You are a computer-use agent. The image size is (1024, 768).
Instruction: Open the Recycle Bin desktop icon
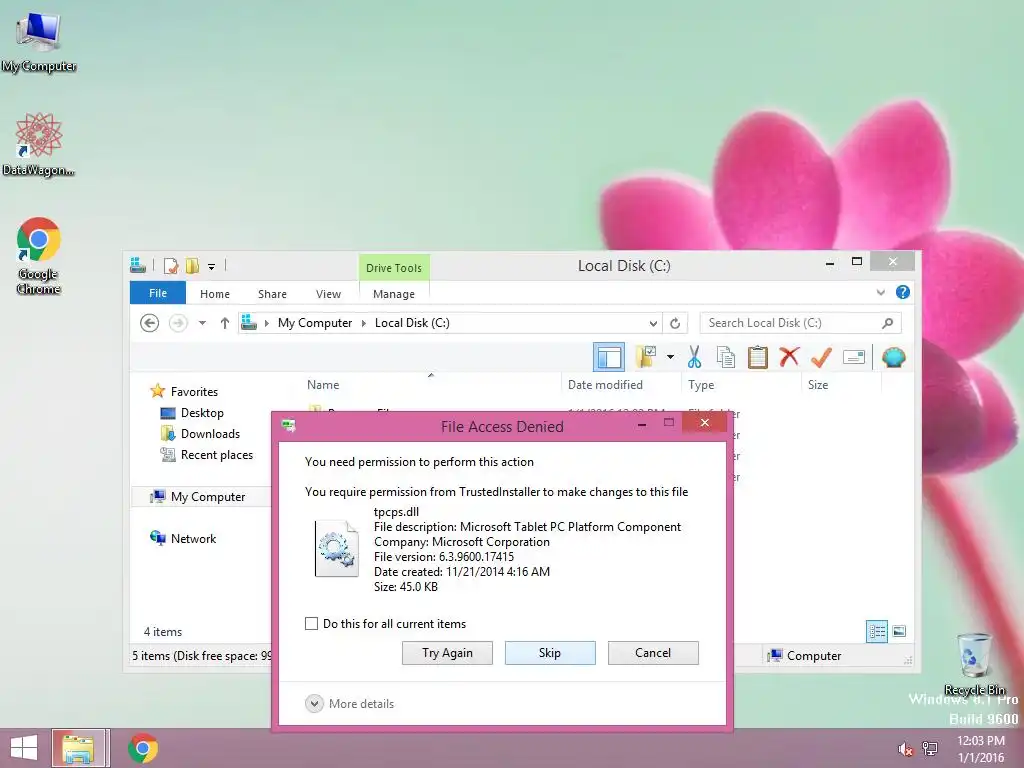coord(975,664)
